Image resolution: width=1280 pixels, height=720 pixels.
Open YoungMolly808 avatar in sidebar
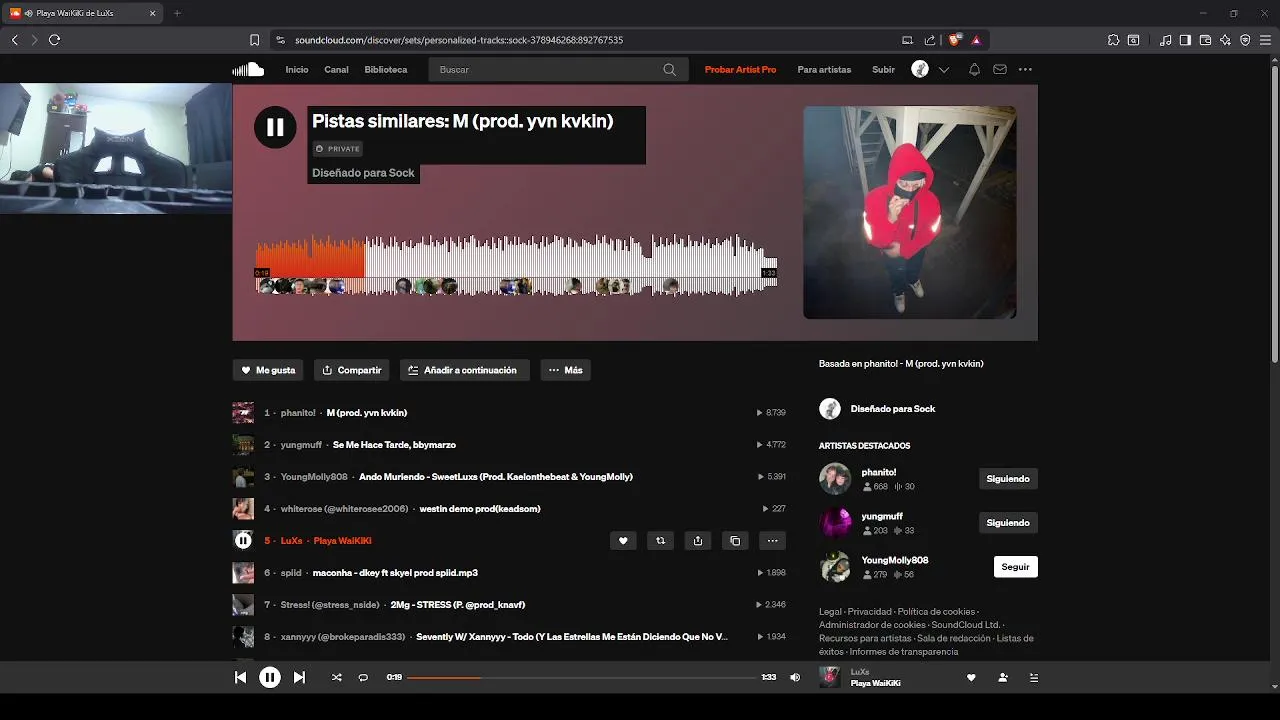[x=835, y=567]
